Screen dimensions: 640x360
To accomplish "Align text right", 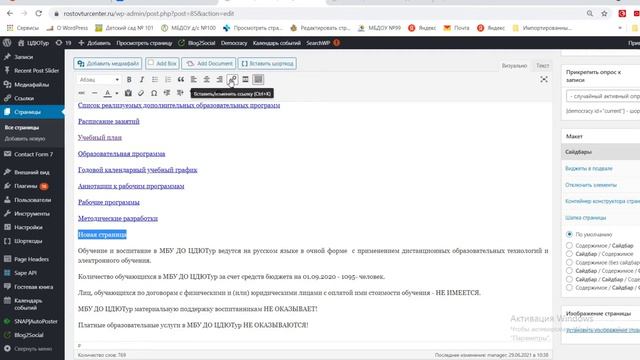I will pyautogui.click(x=220, y=80).
